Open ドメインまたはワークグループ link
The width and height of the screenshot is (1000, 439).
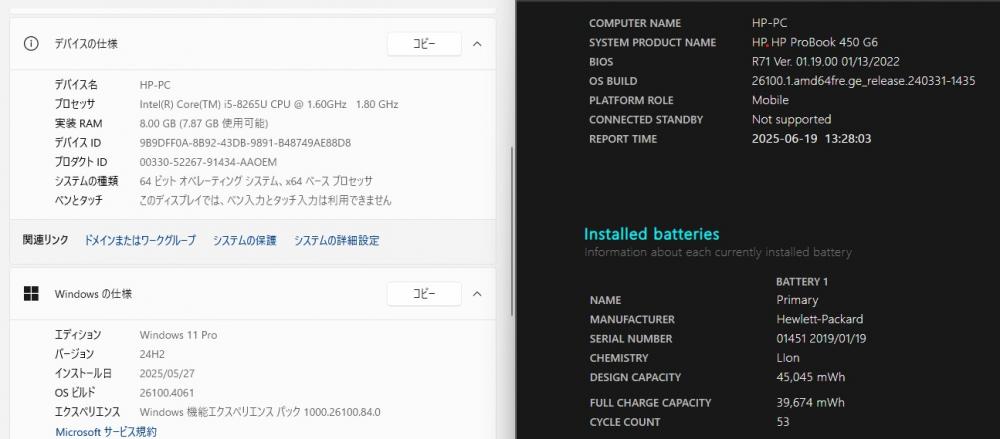(140, 241)
